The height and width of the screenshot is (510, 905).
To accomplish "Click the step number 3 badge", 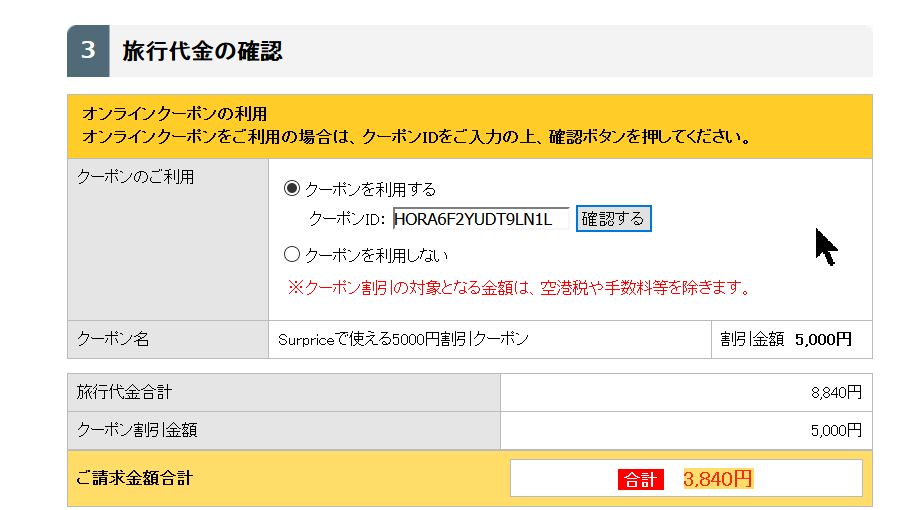I will [x=88, y=51].
